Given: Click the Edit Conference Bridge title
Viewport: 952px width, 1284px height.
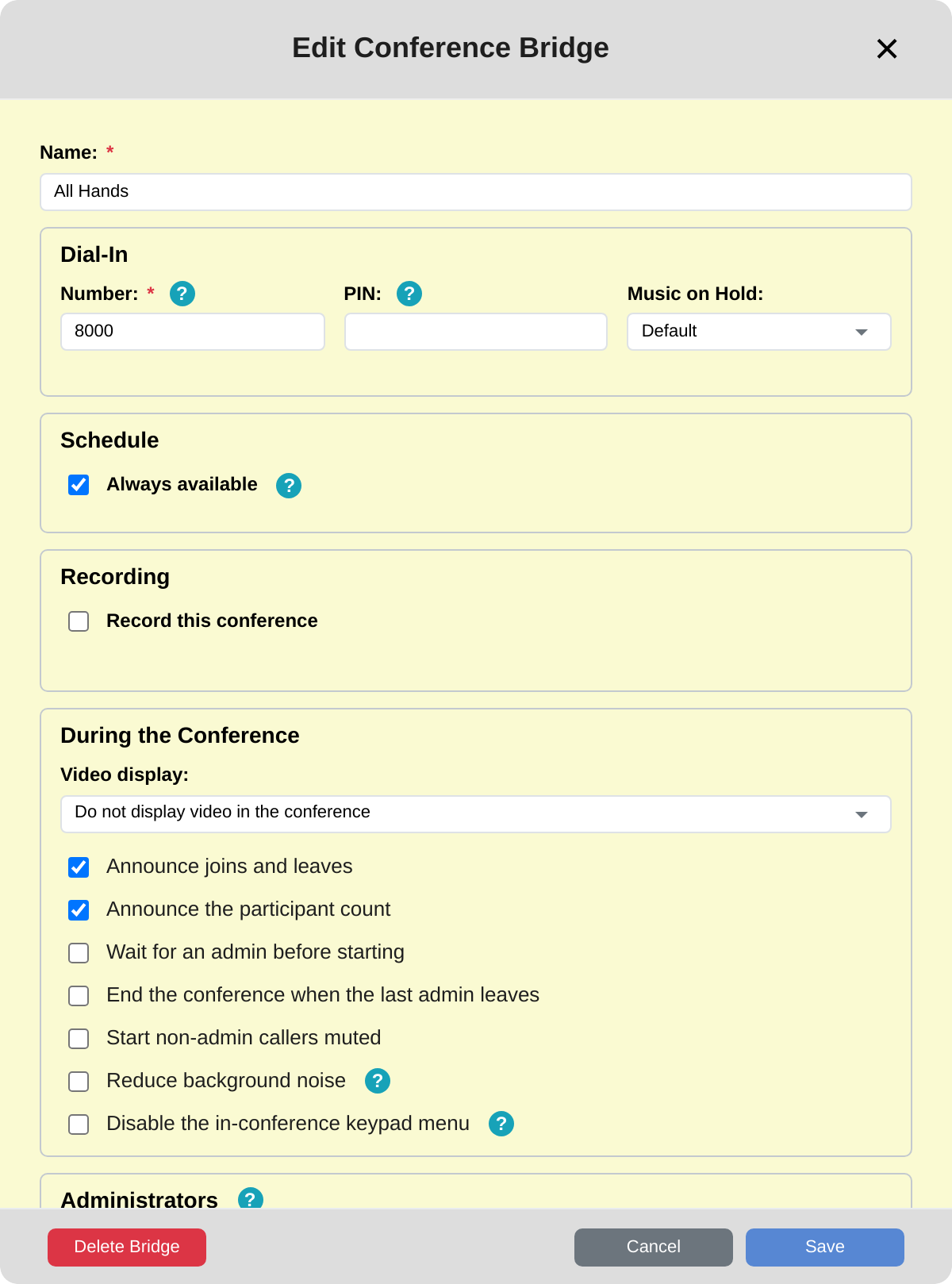Looking at the screenshot, I should pyautogui.click(x=451, y=48).
